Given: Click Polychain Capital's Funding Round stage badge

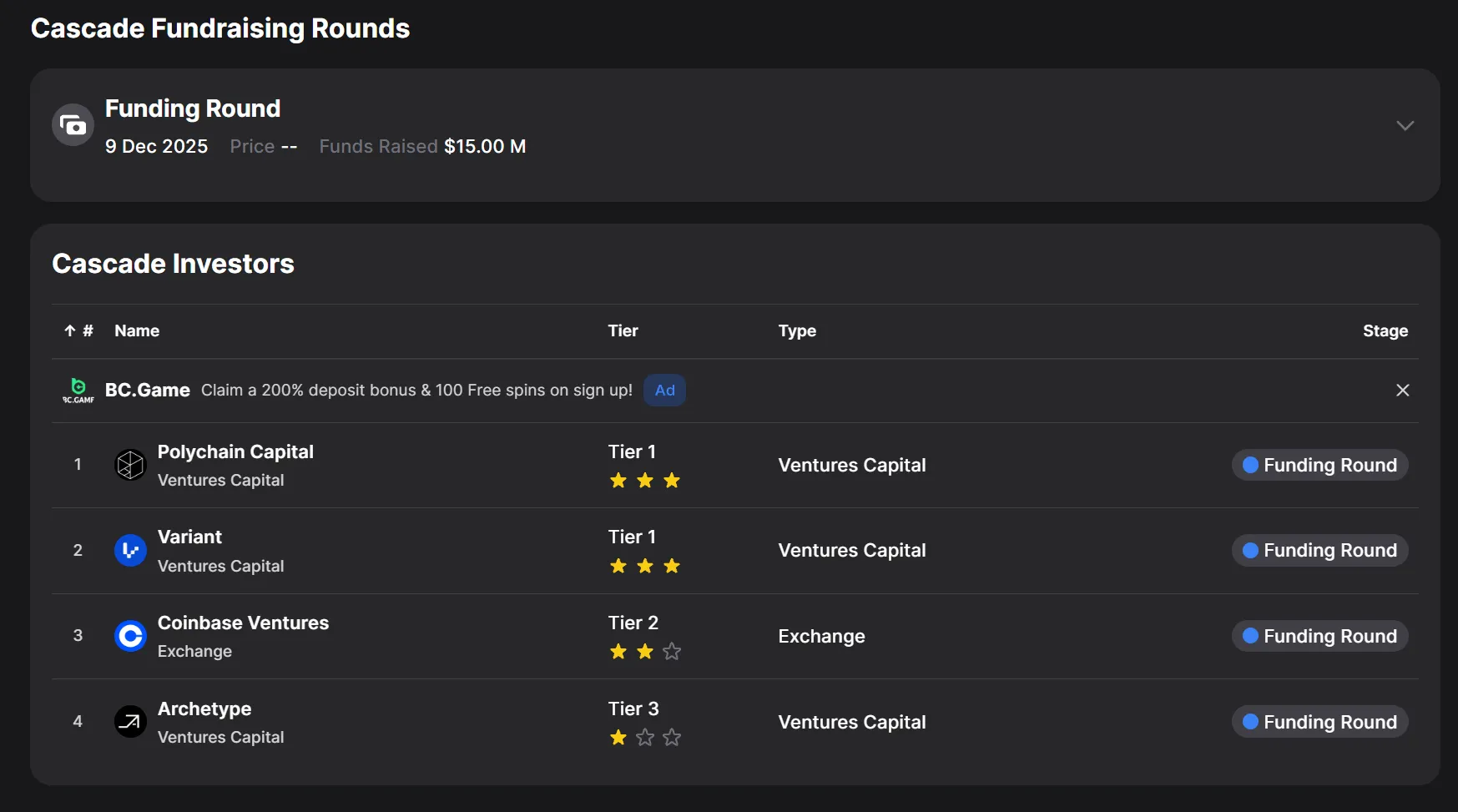Looking at the screenshot, I should pos(1319,465).
